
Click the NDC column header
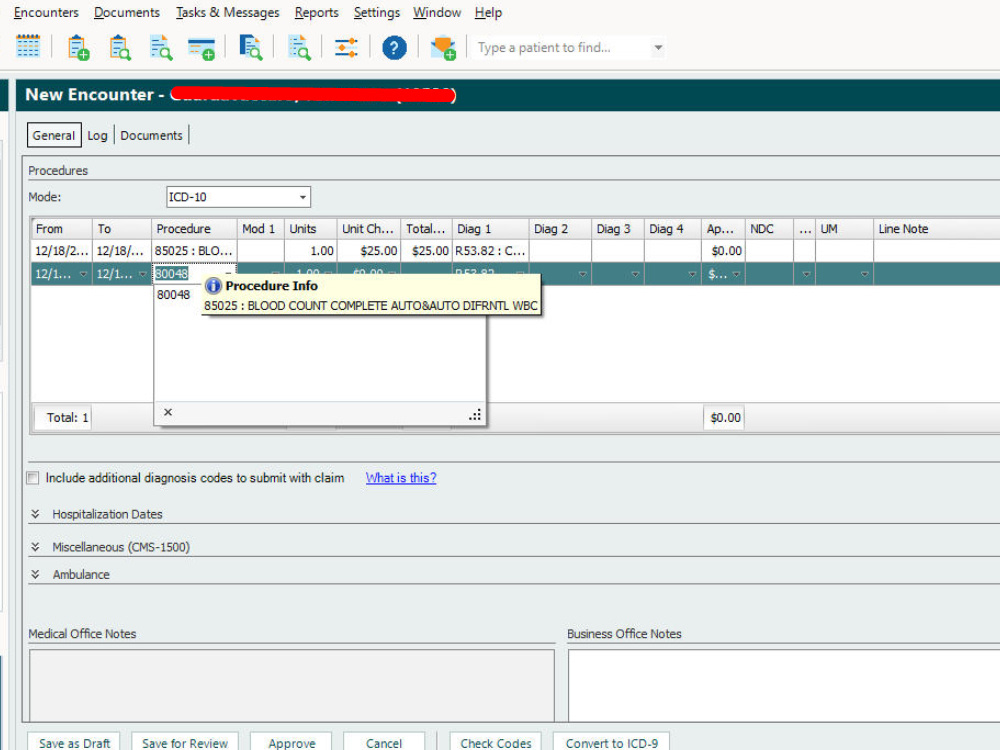pyautogui.click(x=769, y=228)
